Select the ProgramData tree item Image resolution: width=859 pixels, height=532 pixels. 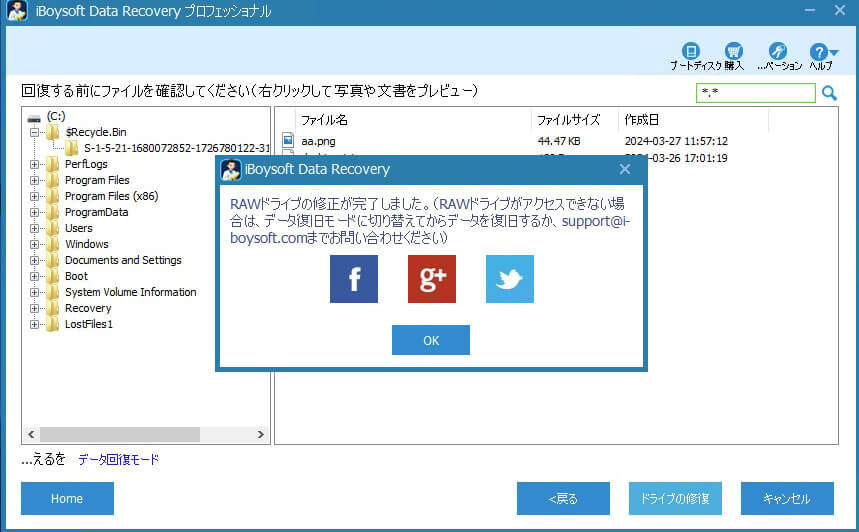[96, 212]
